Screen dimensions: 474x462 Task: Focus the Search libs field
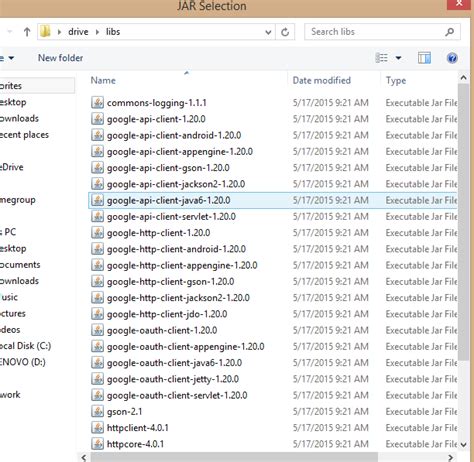(382, 32)
